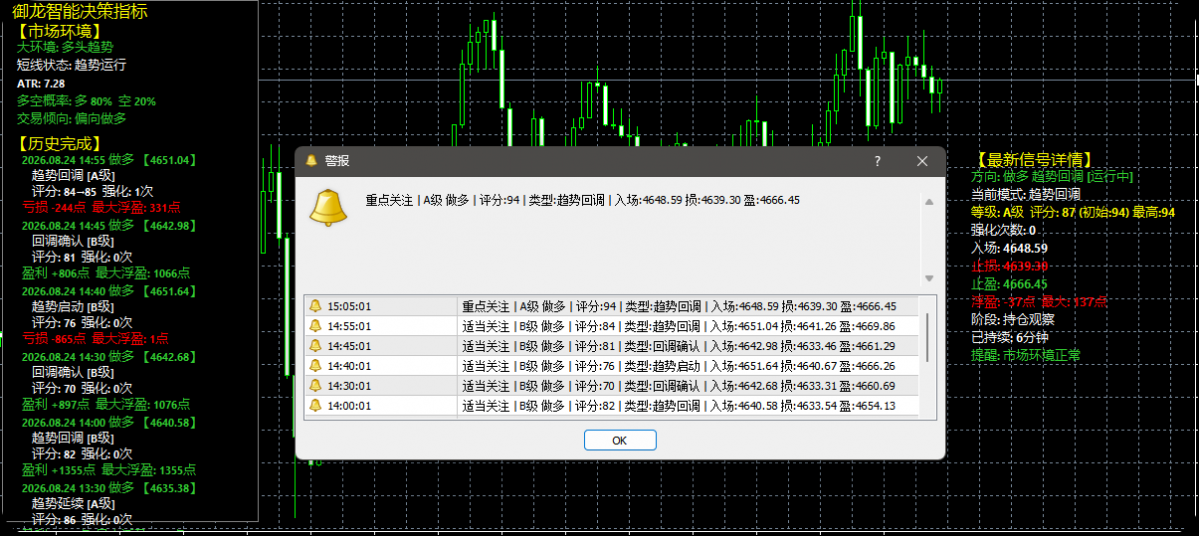This screenshot has width=1199, height=536.
Task: Click the 盈利 +1355点 最大浮盈: 1355点 line
Action: click(x=109, y=470)
